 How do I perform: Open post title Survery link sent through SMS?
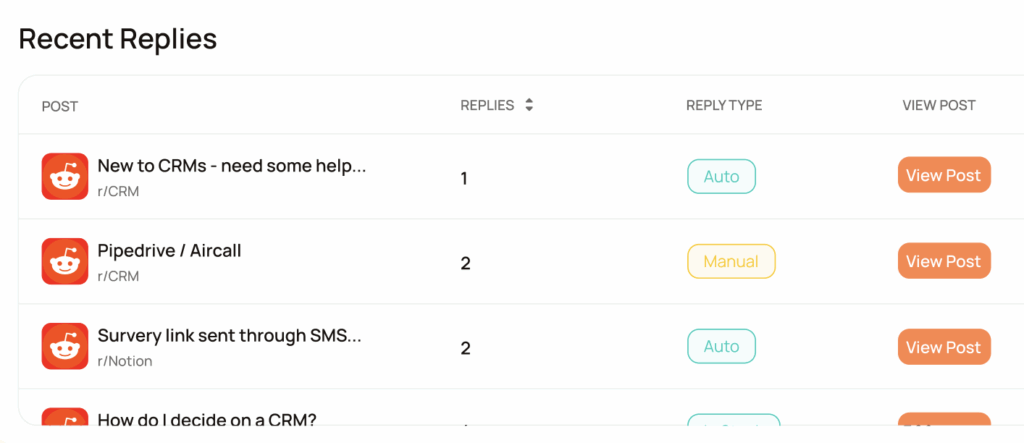click(x=229, y=336)
